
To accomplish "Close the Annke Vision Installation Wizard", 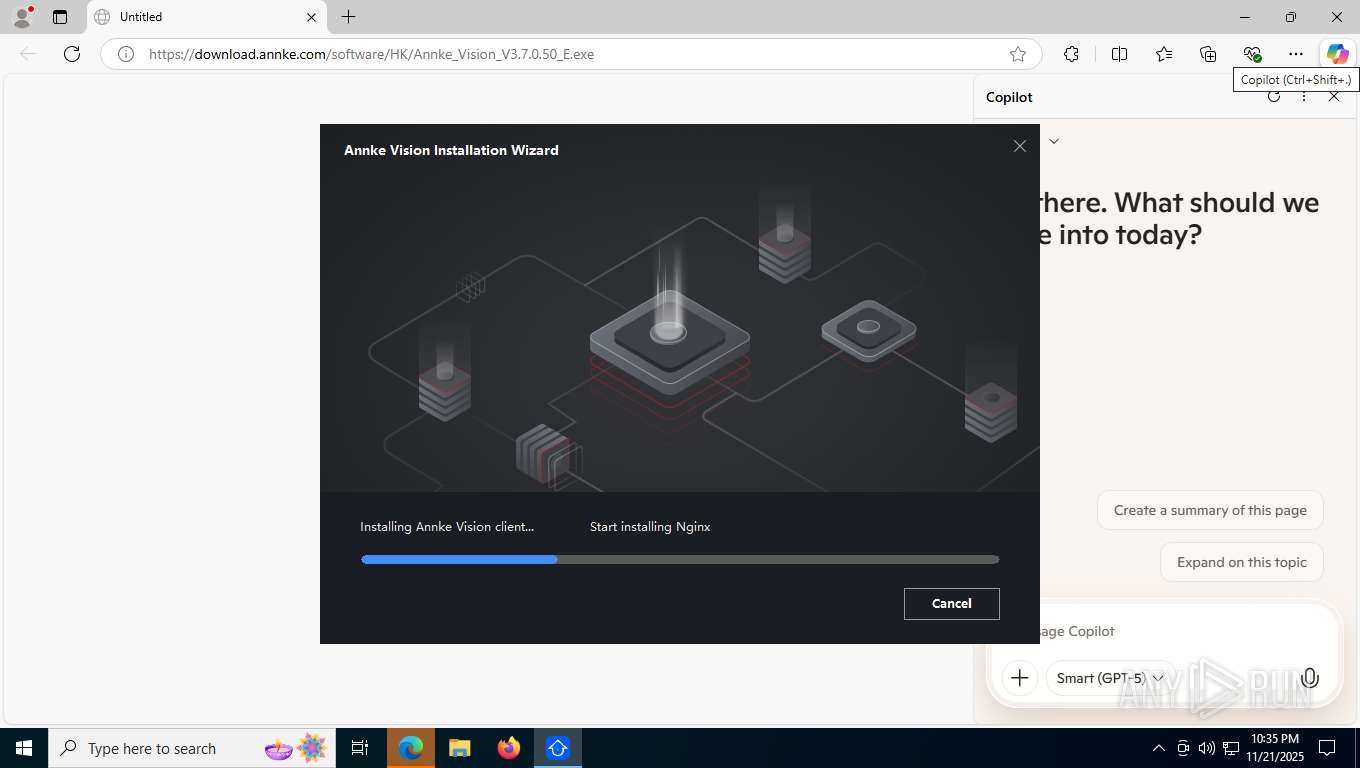I will point(1019,146).
